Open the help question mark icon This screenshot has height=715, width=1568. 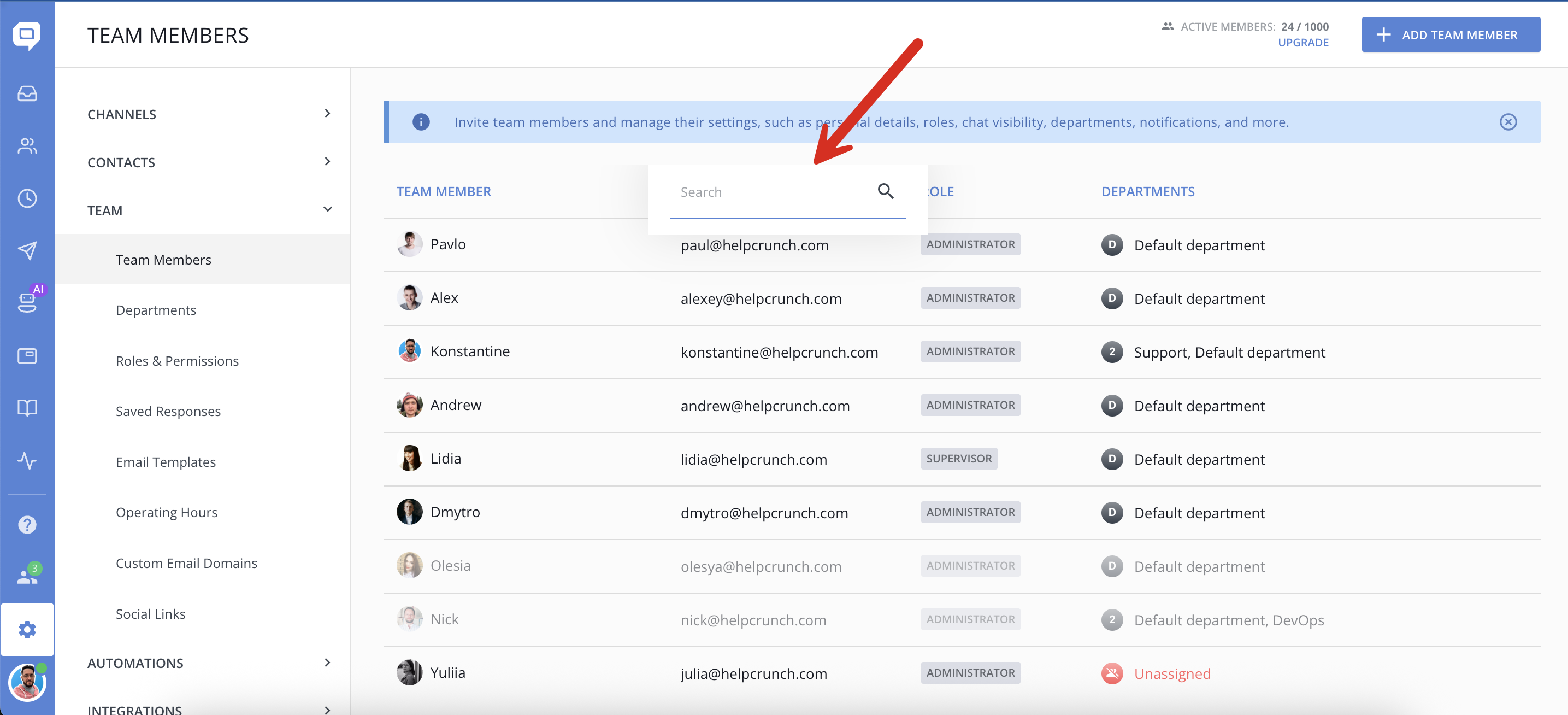27,525
